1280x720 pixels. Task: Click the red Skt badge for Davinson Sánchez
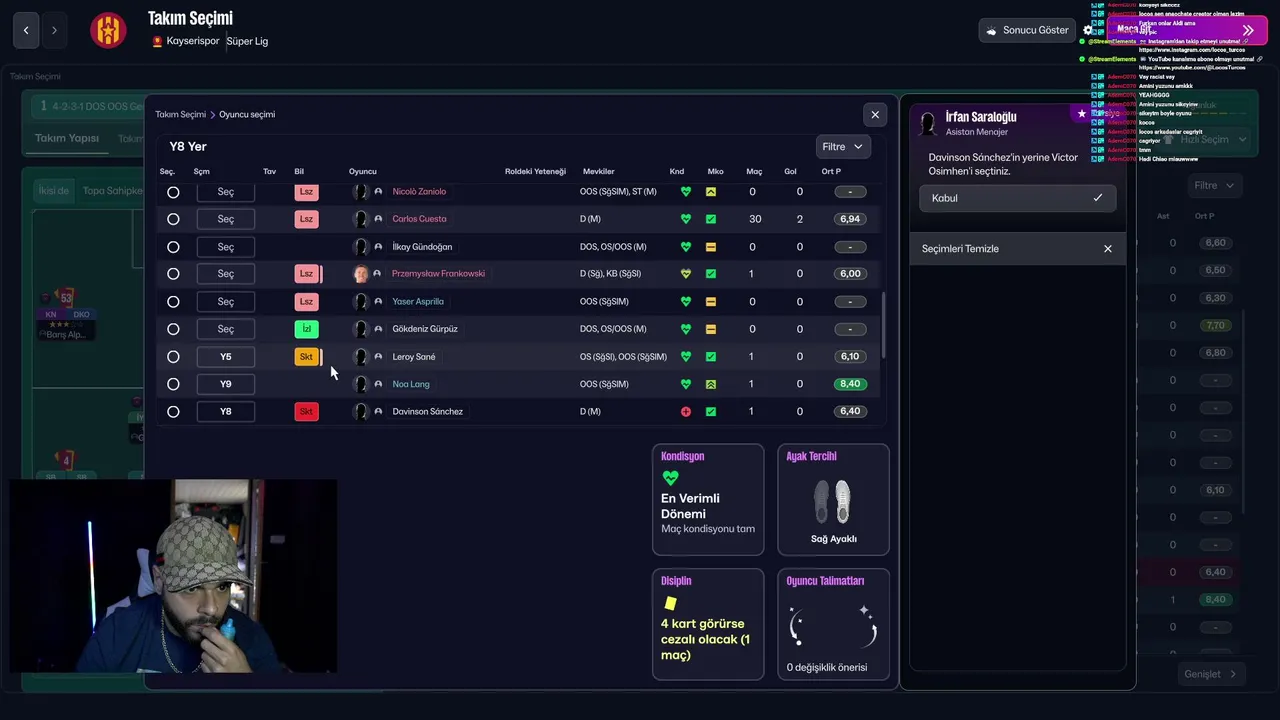[306, 412]
